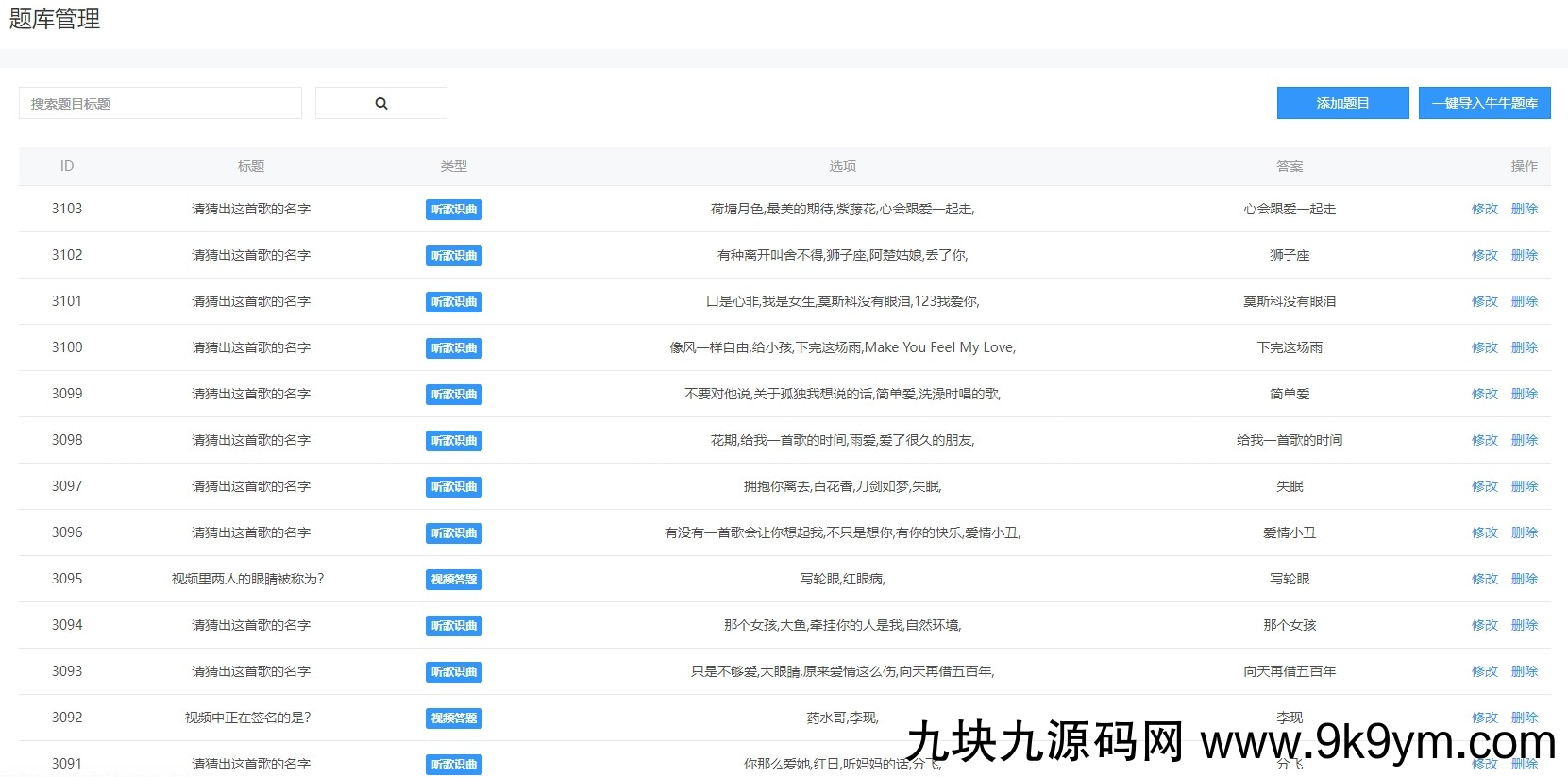Image resolution: width=1568 pixels, height=777 pixels.
Task: Click 删除 for question ID 3095
Action: [1524, 579]
